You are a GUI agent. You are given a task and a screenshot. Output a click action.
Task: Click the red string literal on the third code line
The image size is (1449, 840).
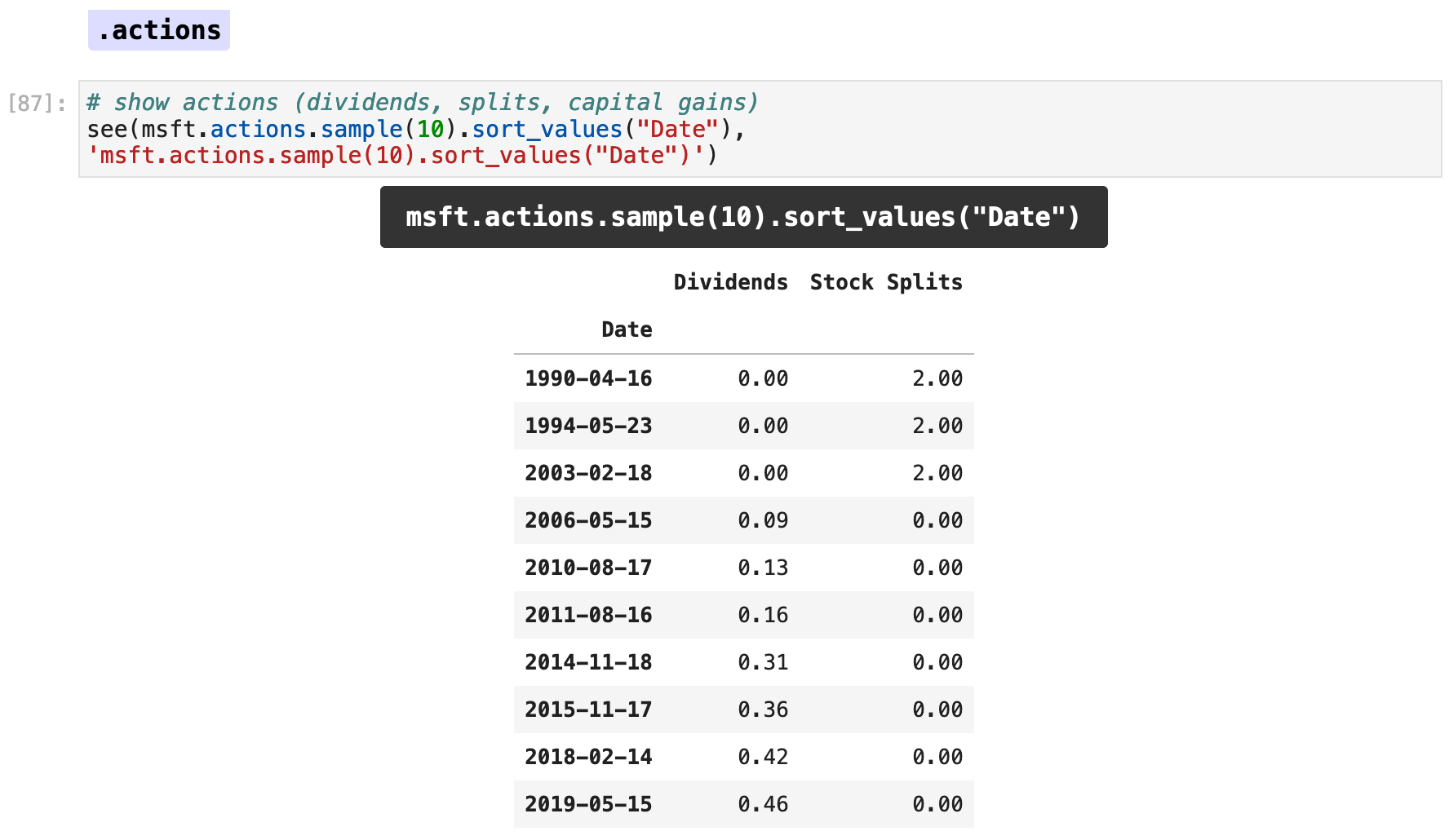[x=396, y=155]
